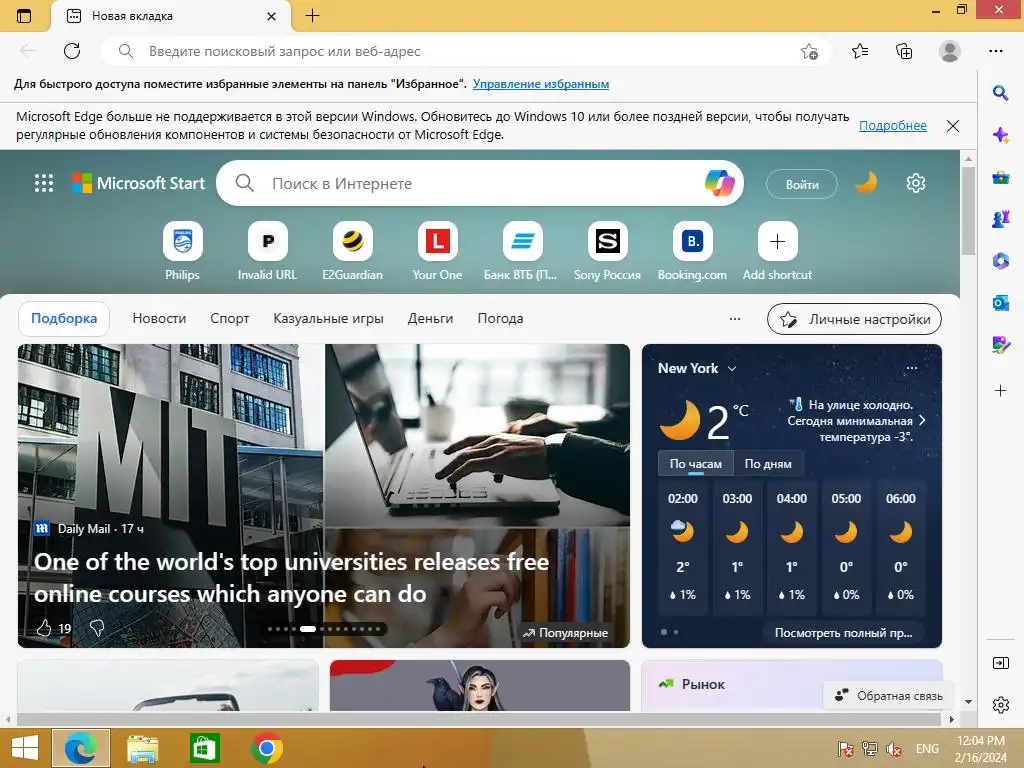The width and height of the screenshot is (1024, 768).
Task: Open Личные настройки button
Action: (854, 319)
